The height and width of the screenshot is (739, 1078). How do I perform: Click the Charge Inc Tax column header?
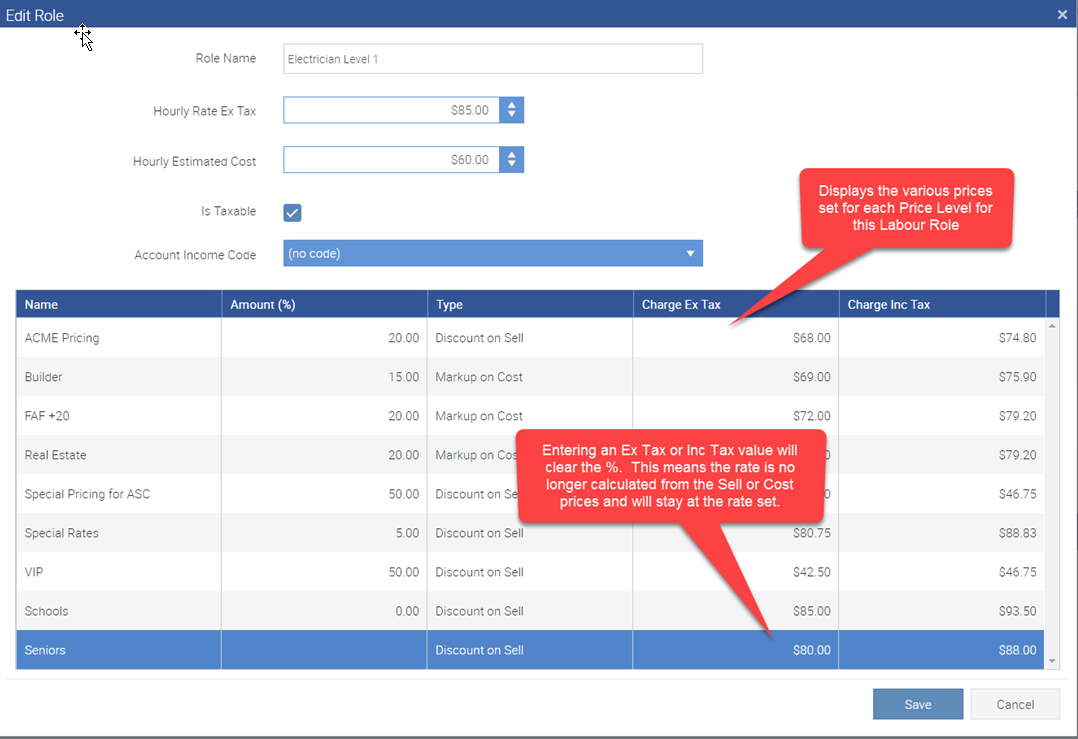pos(940,305)
